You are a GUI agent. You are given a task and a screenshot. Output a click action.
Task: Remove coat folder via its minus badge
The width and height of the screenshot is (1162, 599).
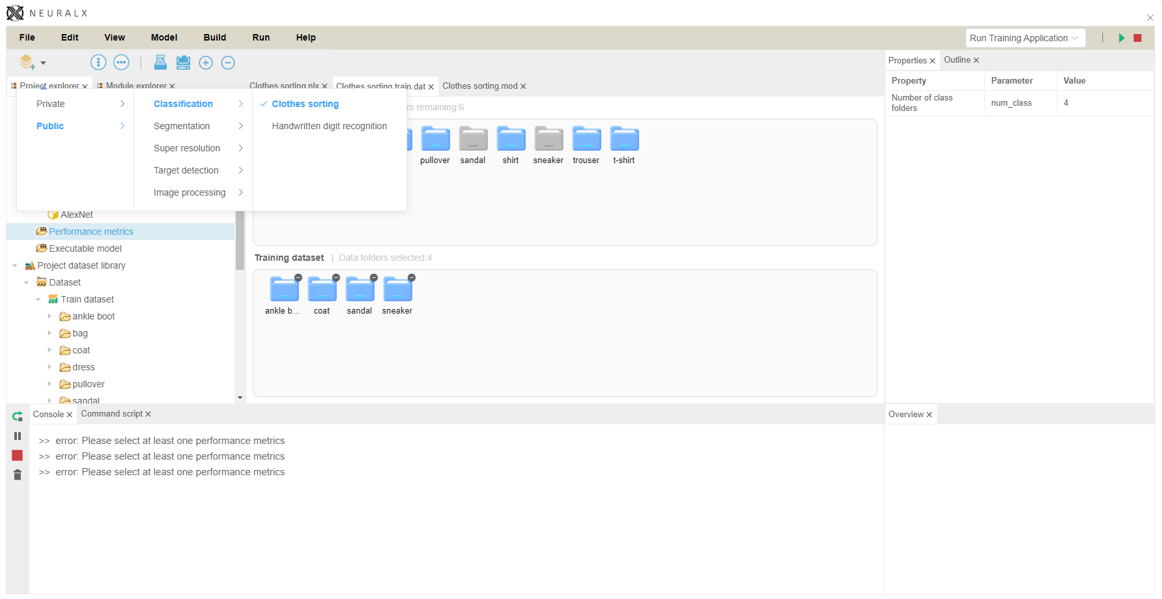pos(336,278)
